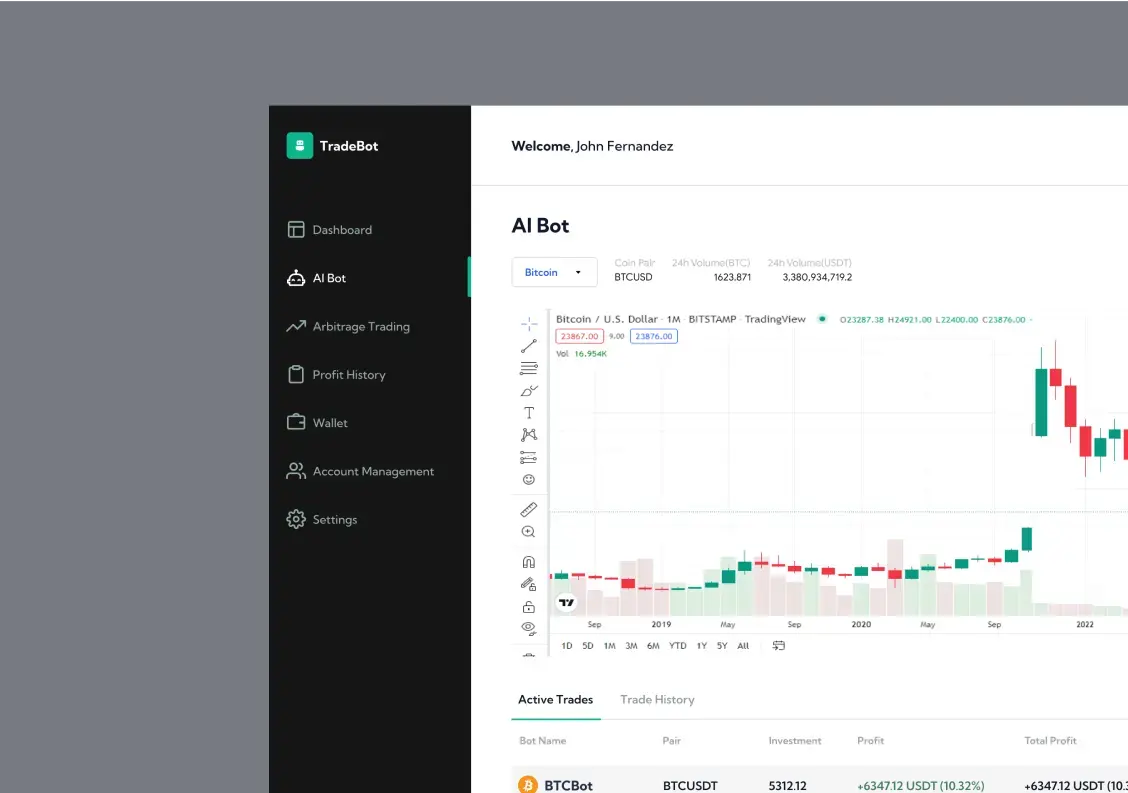Image resolution: width=1128 pixels, height=793 pixels.
Task: Set chart range to 1M
Action: tap(609, 646)
